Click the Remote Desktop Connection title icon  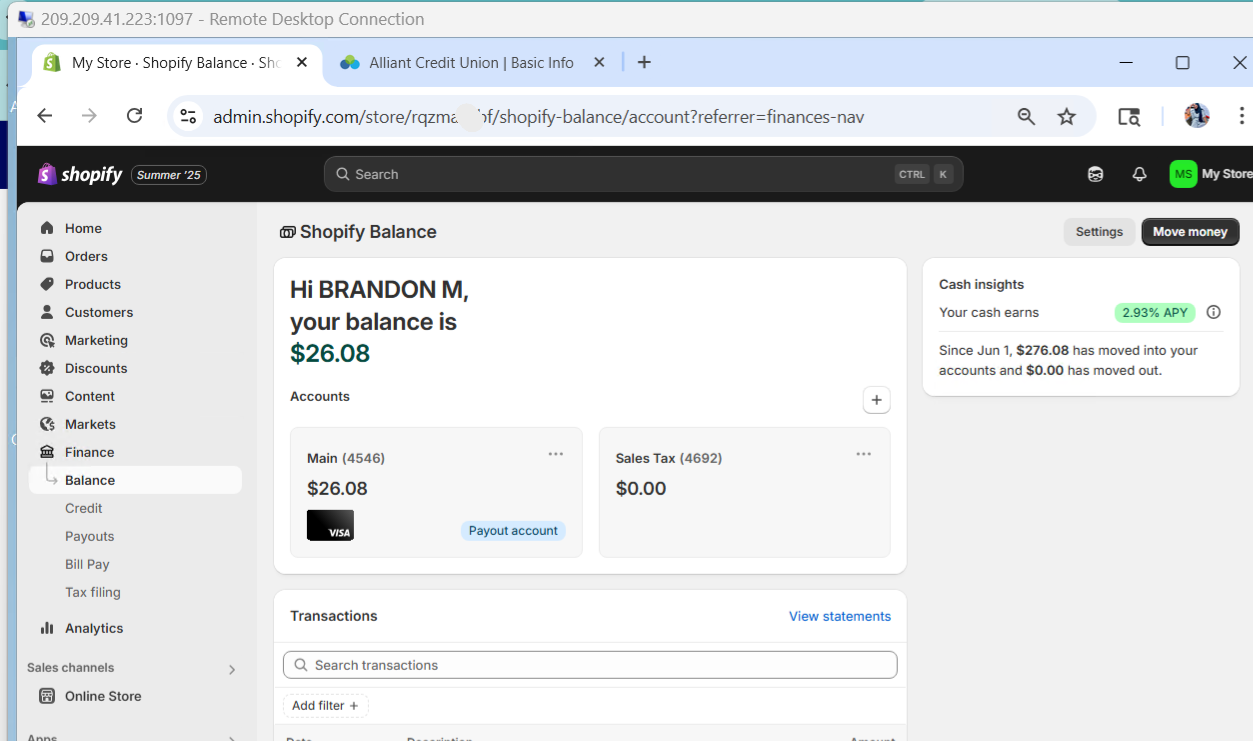tap(26, 19)
